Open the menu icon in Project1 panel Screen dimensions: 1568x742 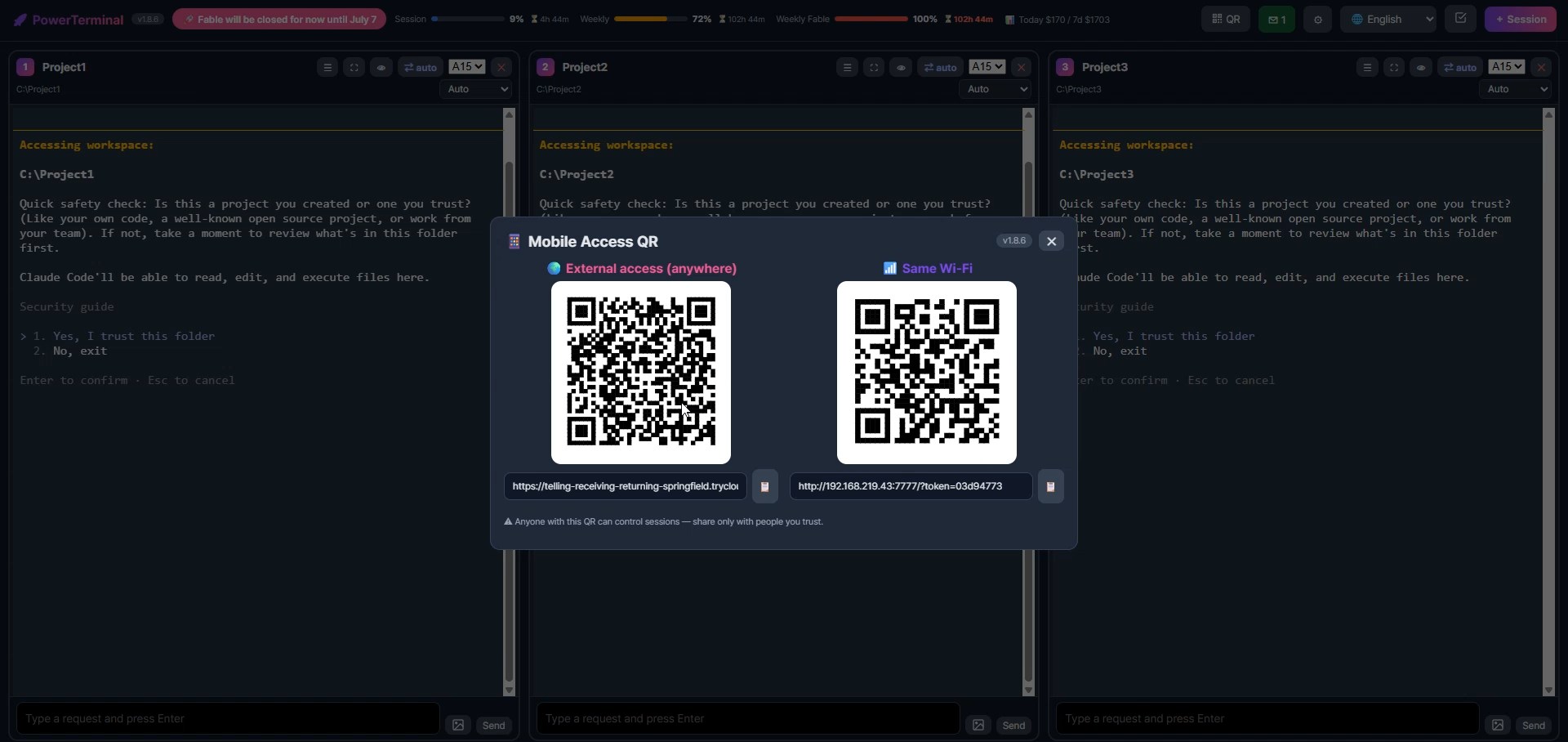point(327,67)
